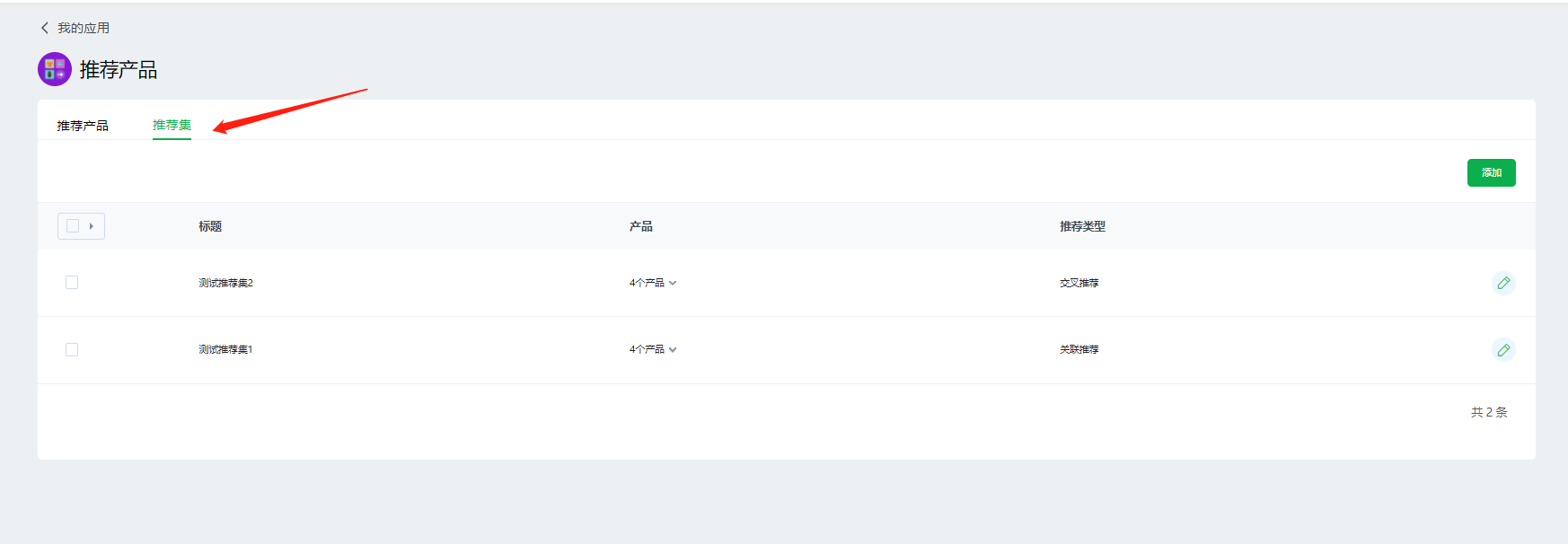Edit the 测试推荐集1 row
The height and width of the screenshot is (544, 1568).
(1503, 350)
